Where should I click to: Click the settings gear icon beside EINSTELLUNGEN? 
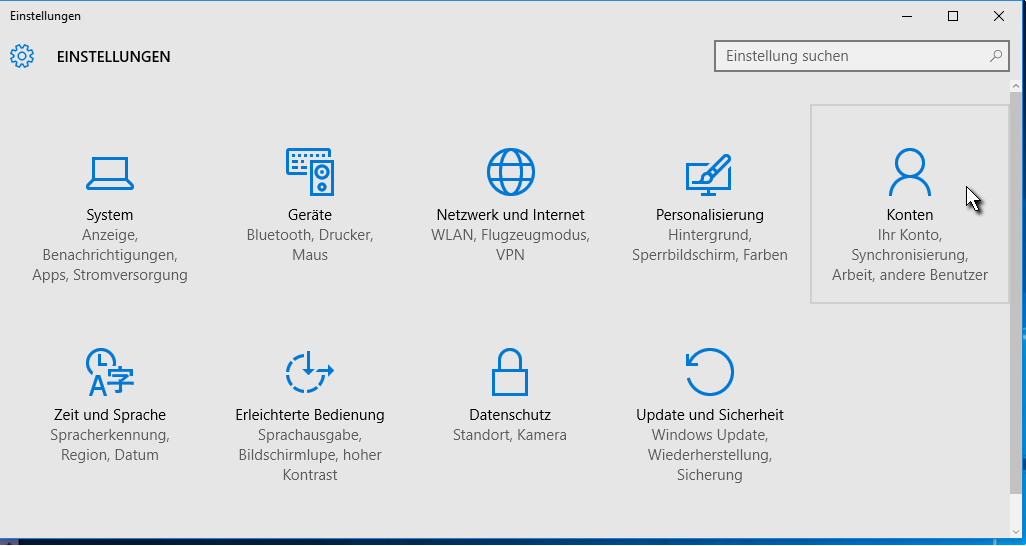tap(22, 56)
